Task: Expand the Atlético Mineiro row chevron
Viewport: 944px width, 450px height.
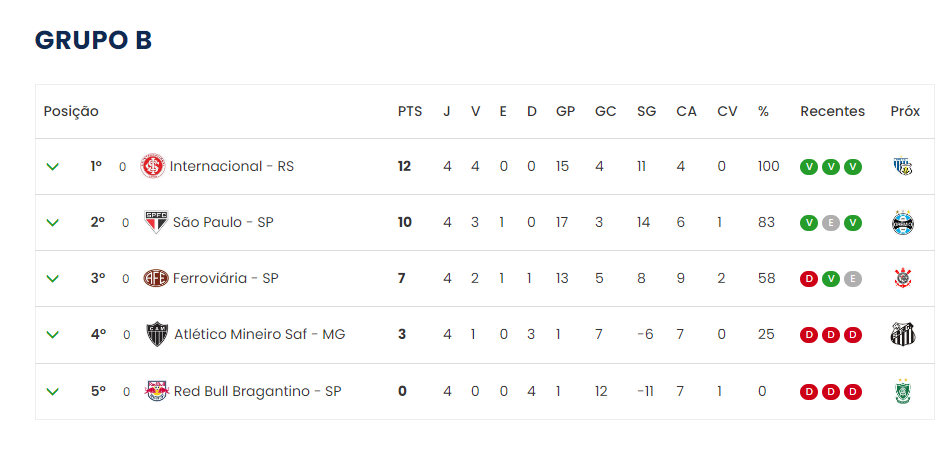Action: point(53,335)
